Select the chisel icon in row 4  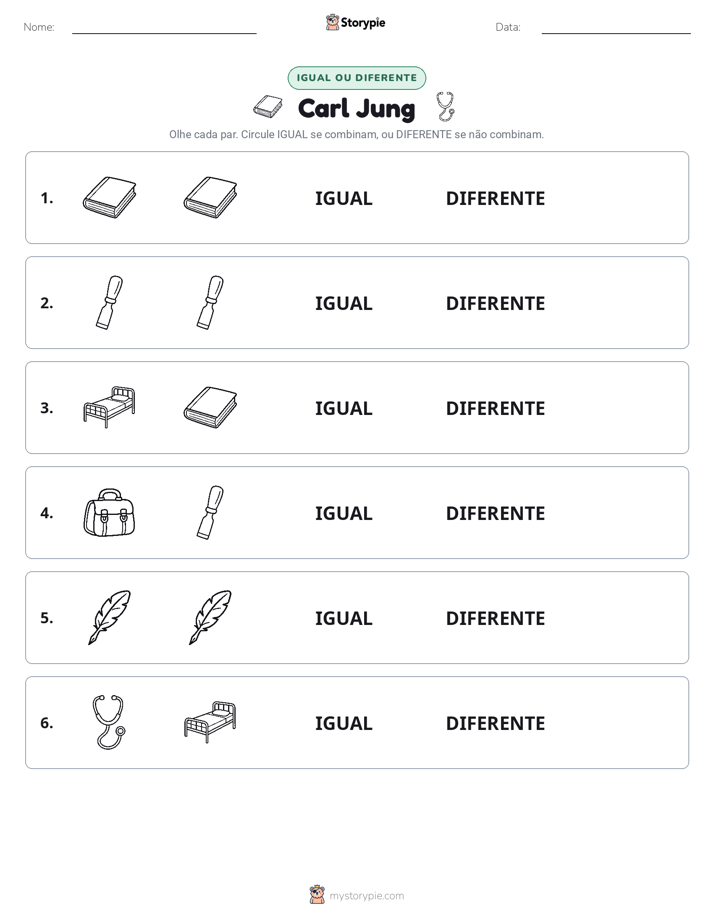(x=210, y=512)
